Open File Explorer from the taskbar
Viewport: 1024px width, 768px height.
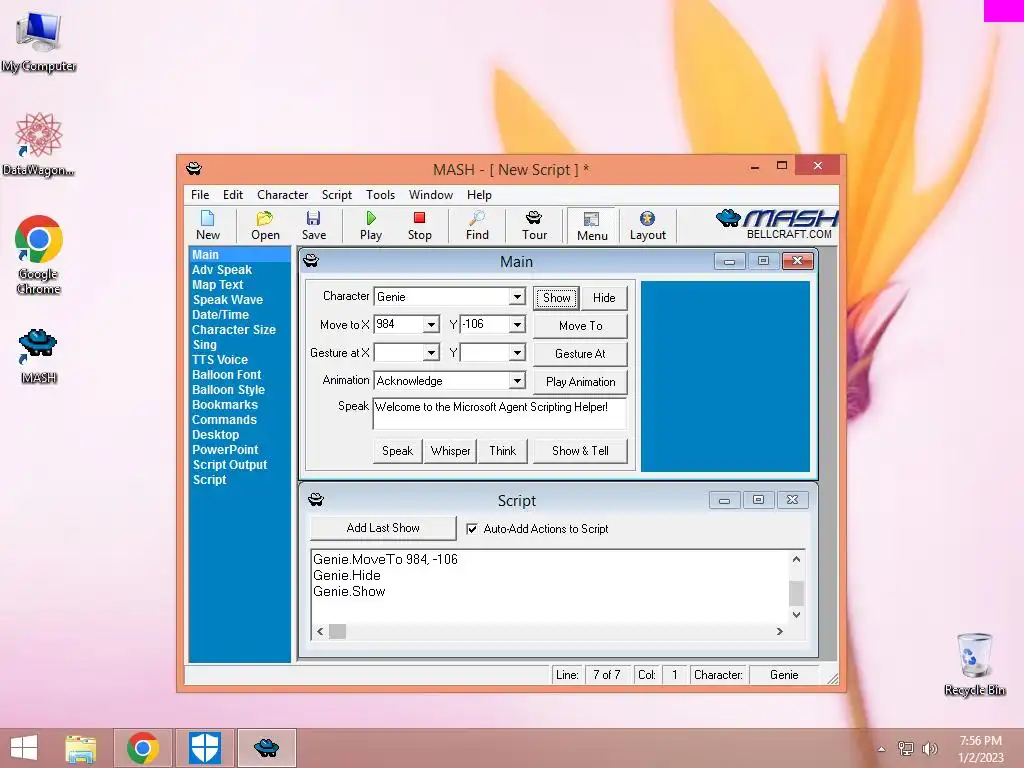[81, 748]
